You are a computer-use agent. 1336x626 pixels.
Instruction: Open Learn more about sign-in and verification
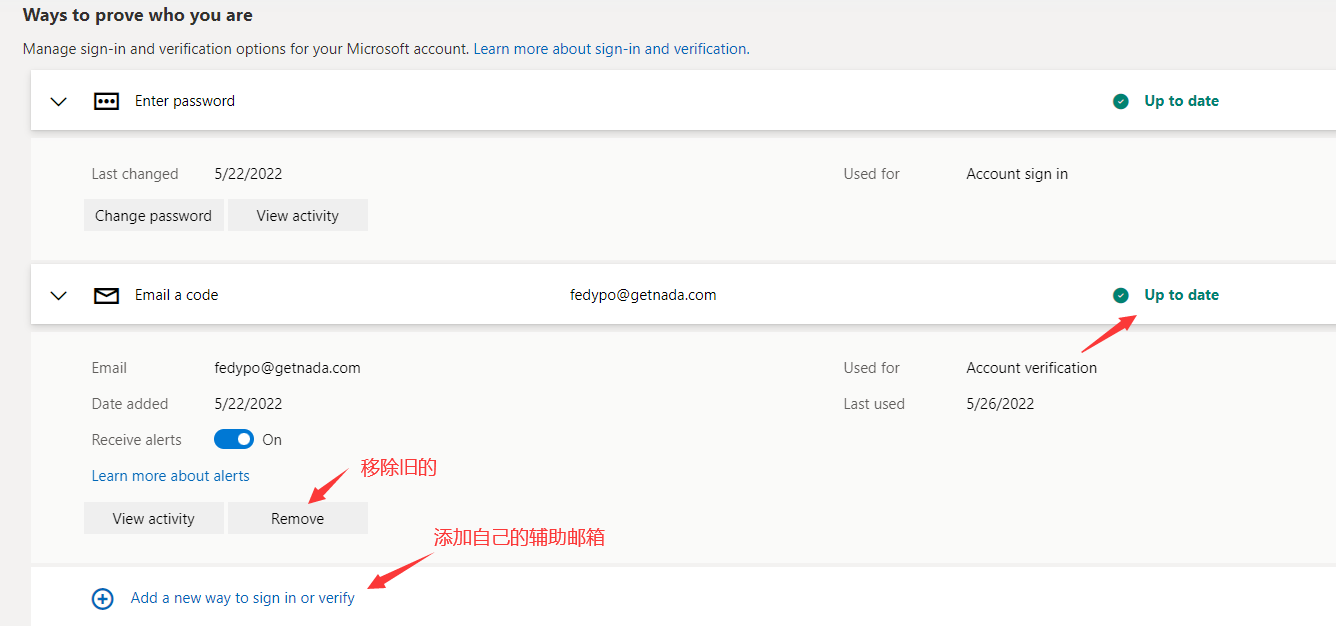pos(610,49)
